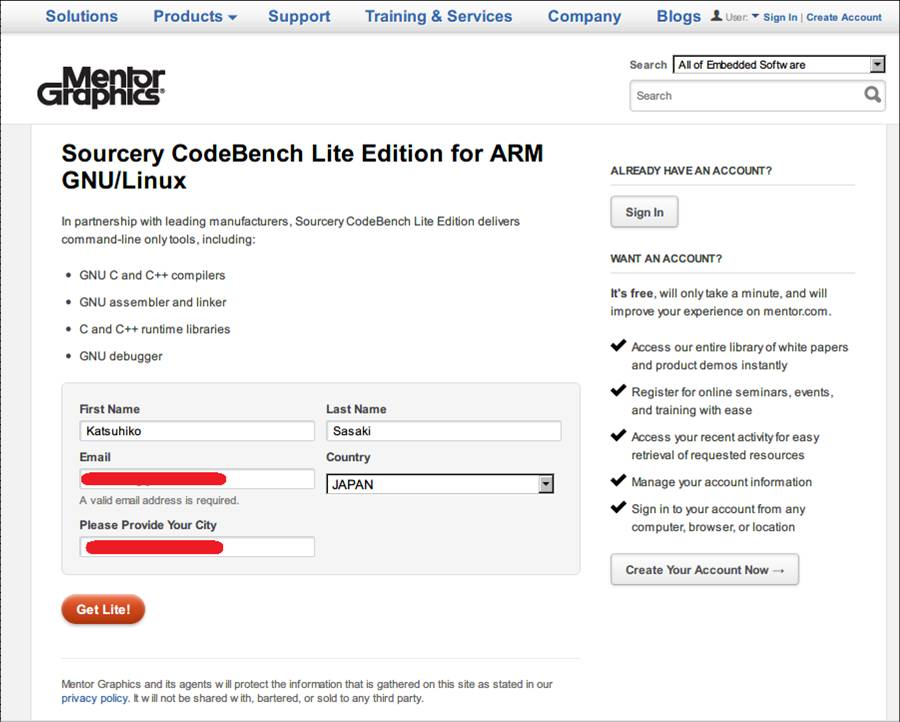This screenshot has height=722, width=900.
Task: Open the privacy policy link
Action: pos(94,698)
